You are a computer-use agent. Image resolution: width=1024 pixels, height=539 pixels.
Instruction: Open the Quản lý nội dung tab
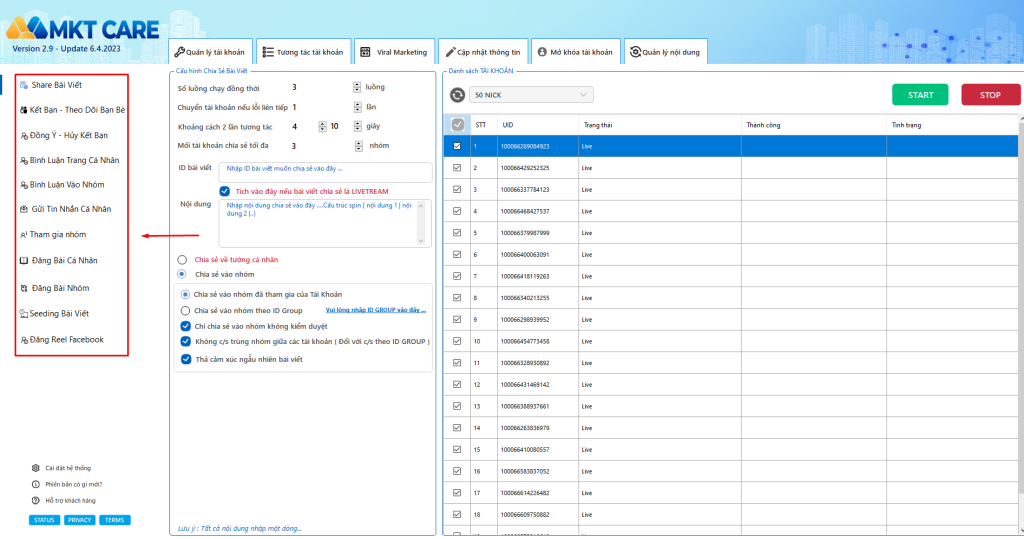tap(664, 52)
